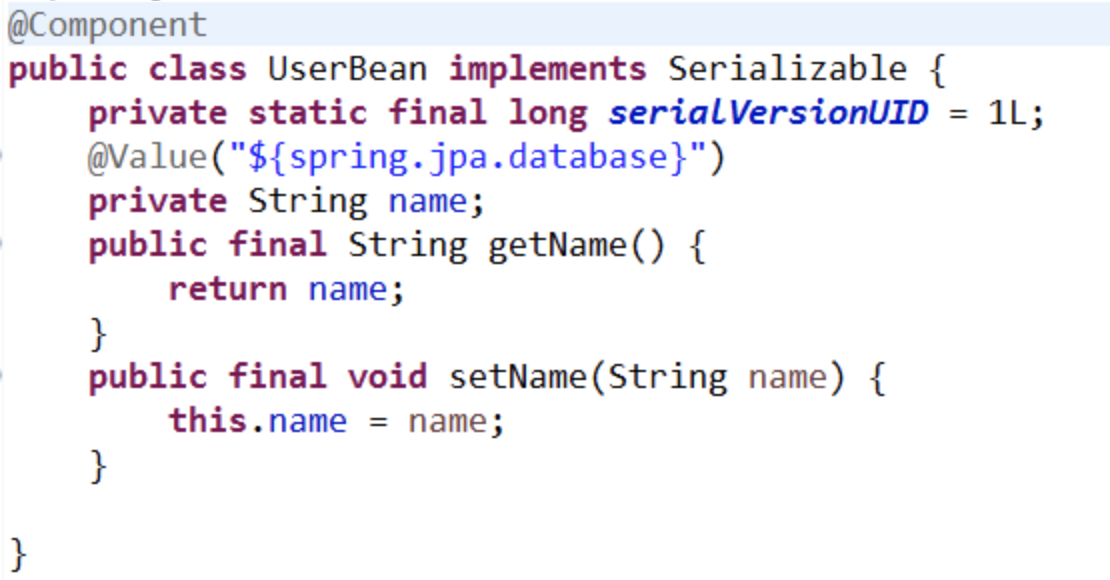This screenshot has width=1110, height=580.
Task: Click the getName method name
Action: point(557,246)
